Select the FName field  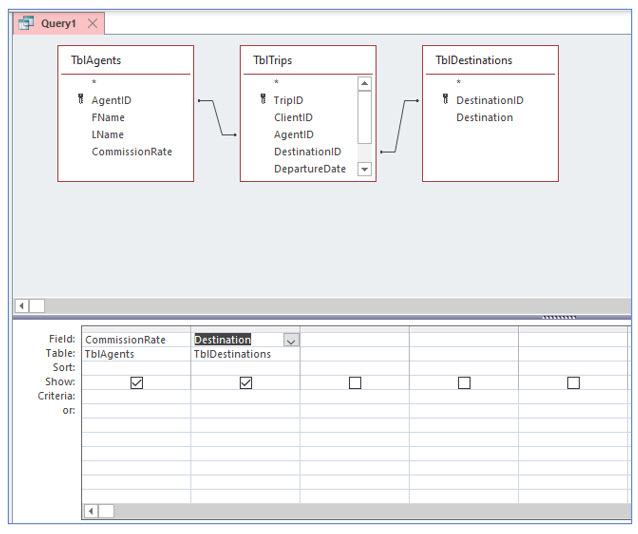pyautogui.click(x=108, y=118)
